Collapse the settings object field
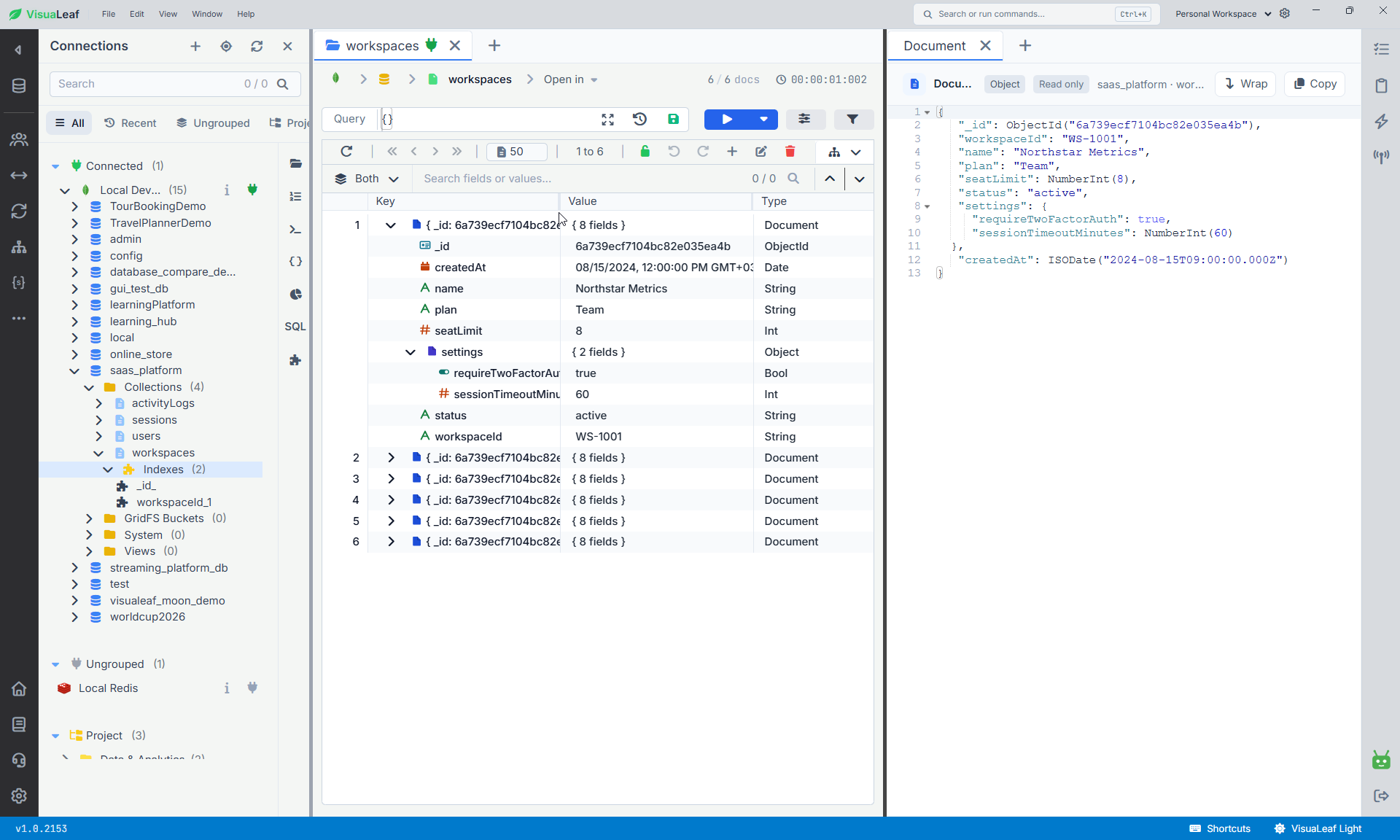 411,352
